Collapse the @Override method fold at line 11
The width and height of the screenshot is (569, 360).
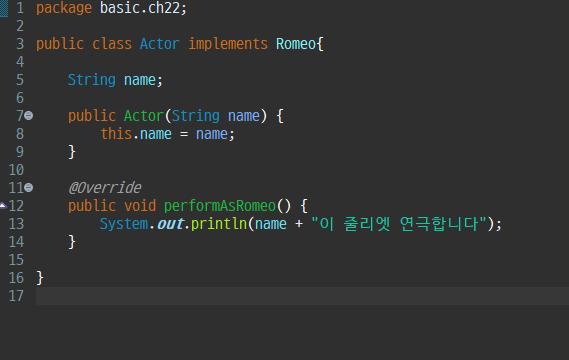coord(29,188)
